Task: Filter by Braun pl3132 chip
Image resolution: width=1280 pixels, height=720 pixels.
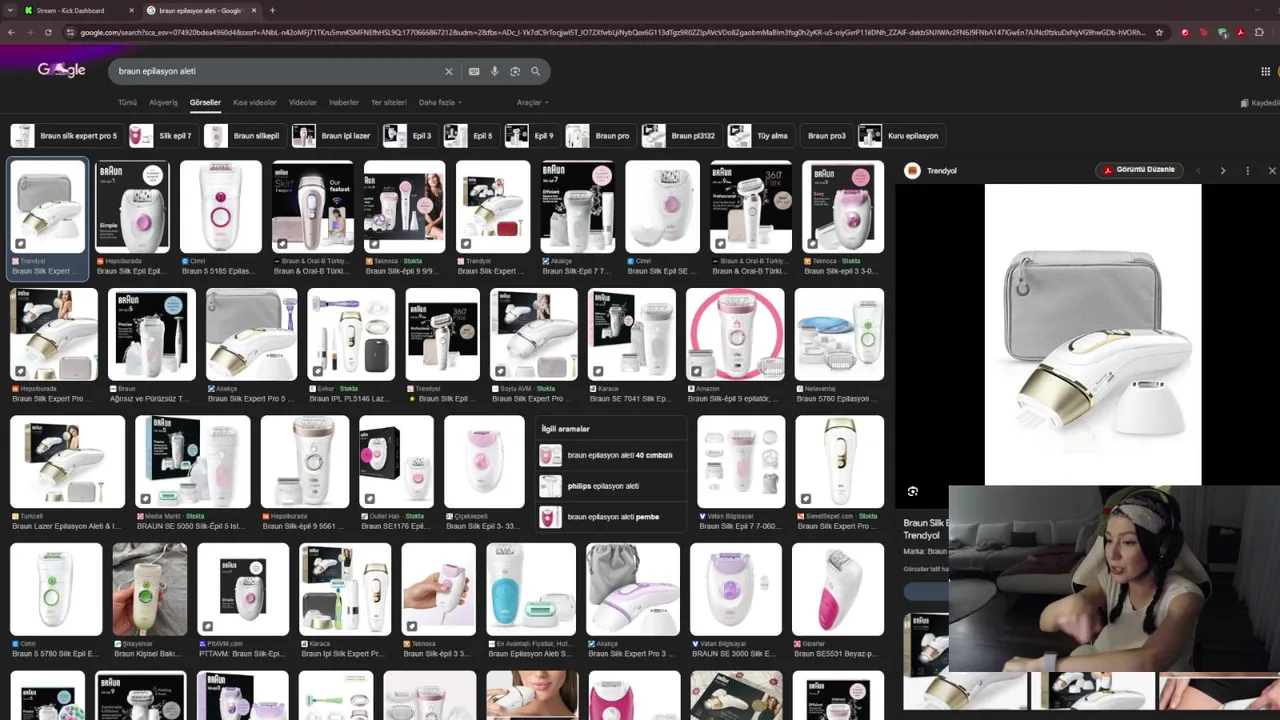Action: tap(681, 136)
